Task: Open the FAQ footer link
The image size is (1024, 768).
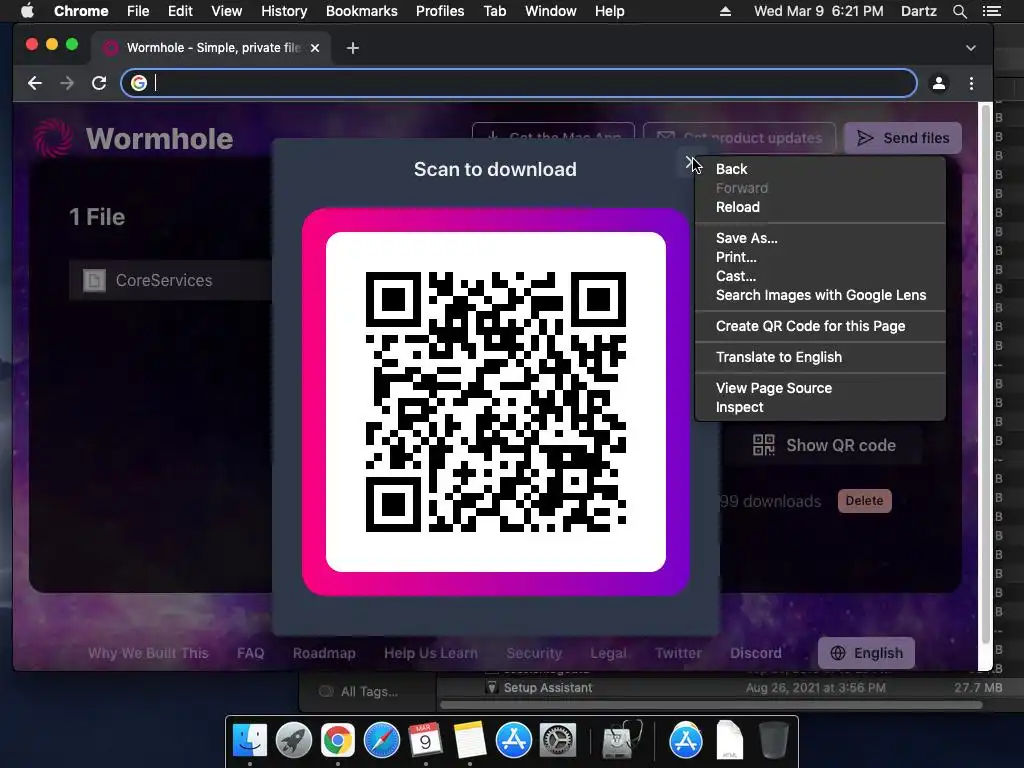Action: point(251,653)
